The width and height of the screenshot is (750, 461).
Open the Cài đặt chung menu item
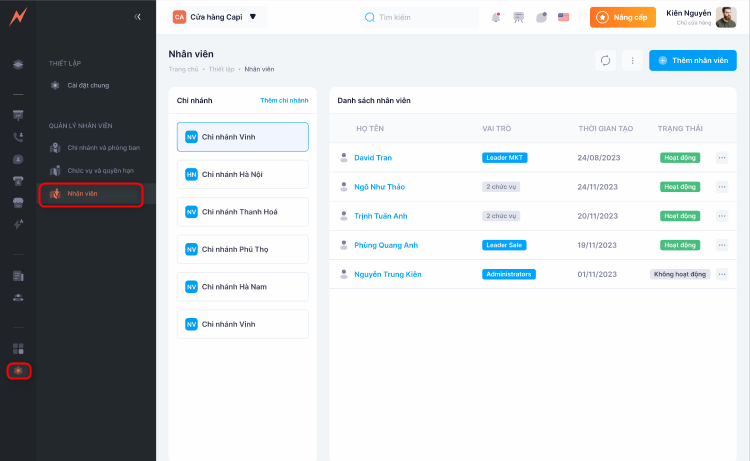88,85
